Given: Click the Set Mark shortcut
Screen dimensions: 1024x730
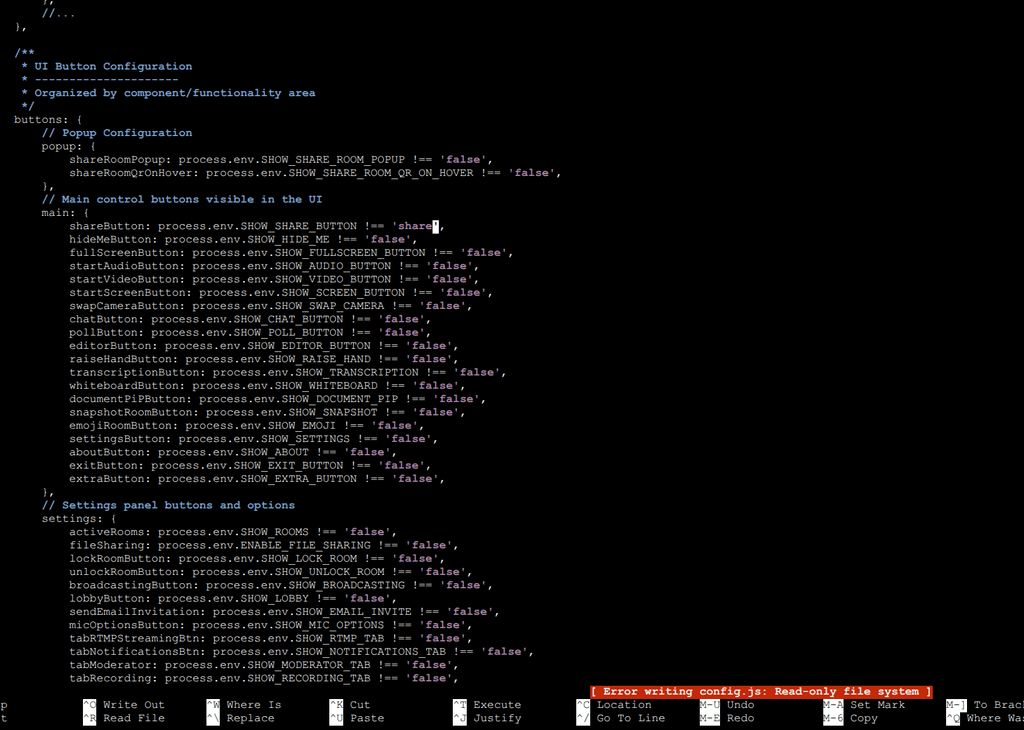Looking at the screenshot, I should (x=877, y=705).
